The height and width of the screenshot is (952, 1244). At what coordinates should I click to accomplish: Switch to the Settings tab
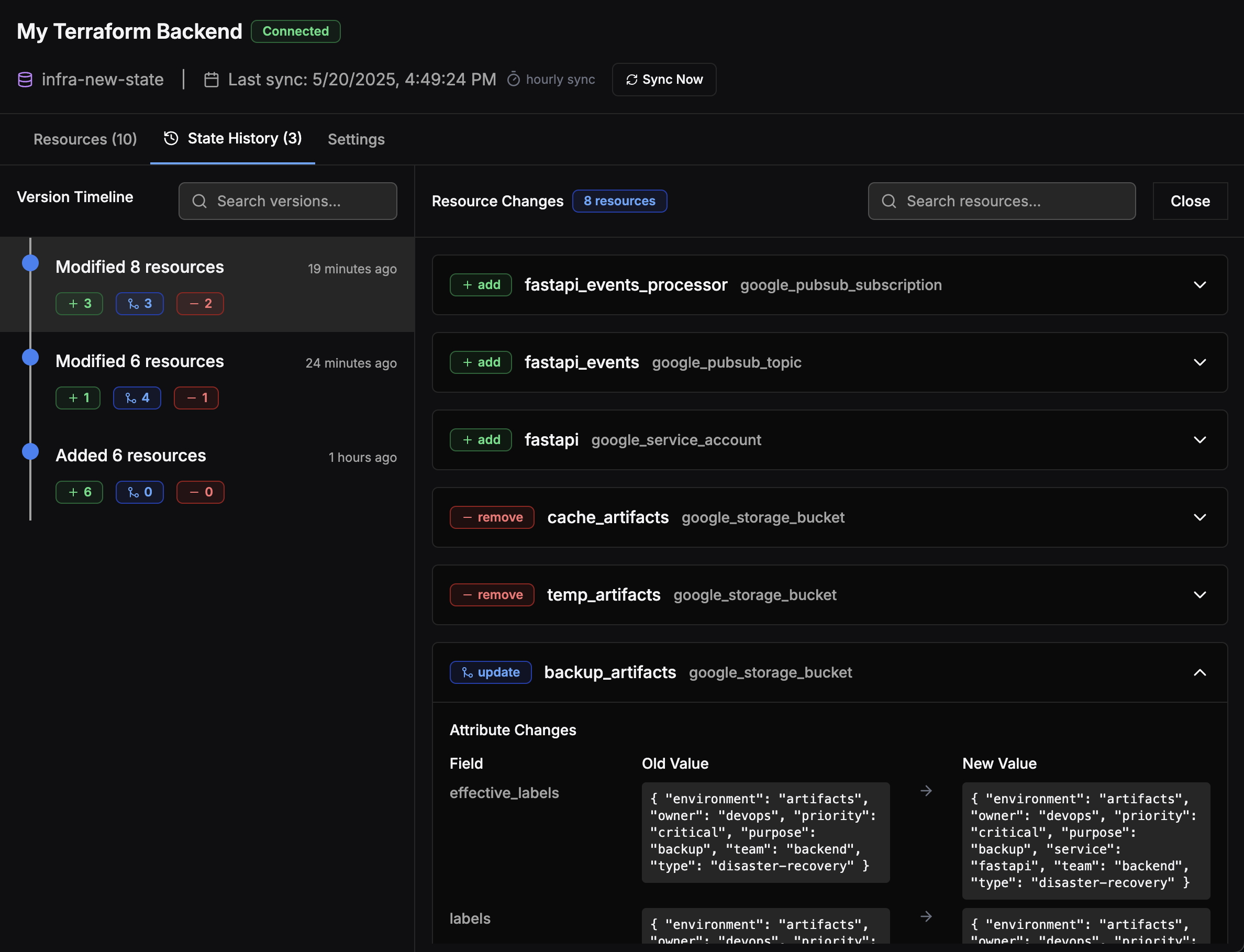[x=357, y=139]
